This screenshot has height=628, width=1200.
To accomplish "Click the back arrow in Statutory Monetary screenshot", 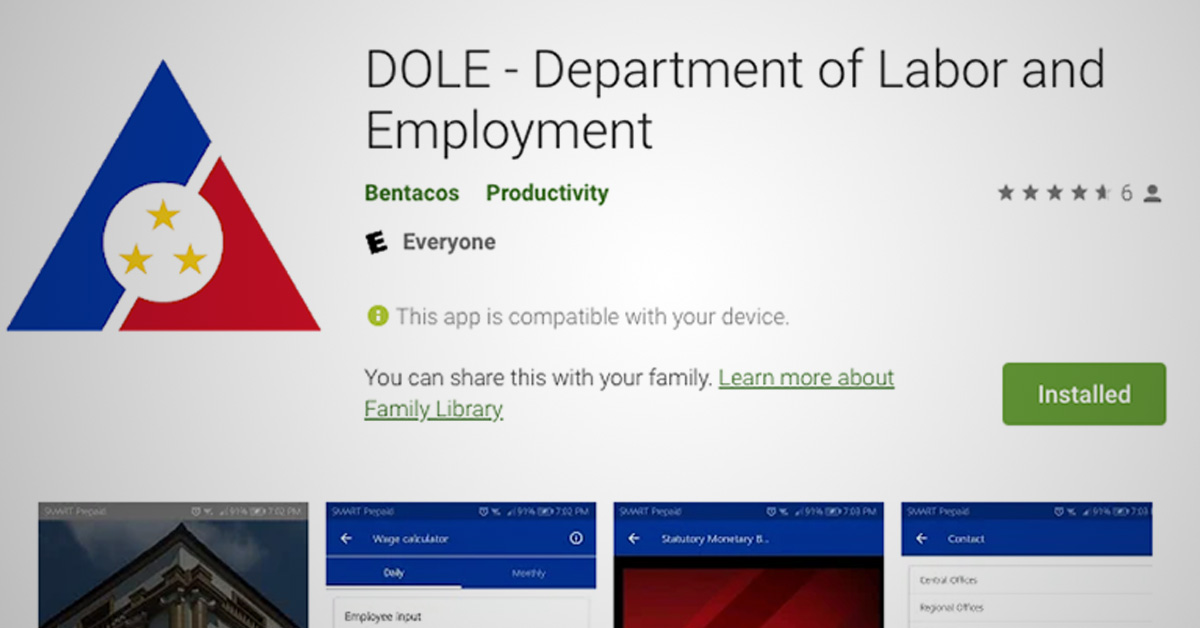I will pos(632,538).
